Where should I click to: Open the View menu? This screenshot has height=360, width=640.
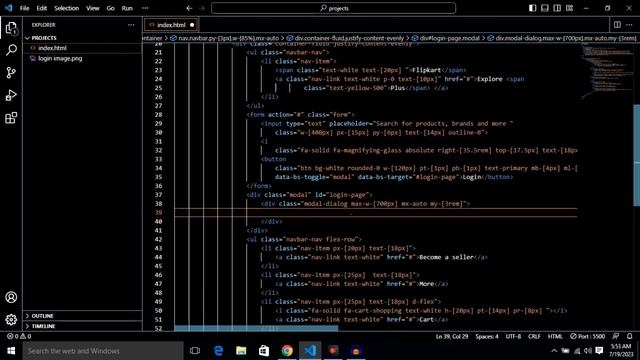tap(93, 8)
